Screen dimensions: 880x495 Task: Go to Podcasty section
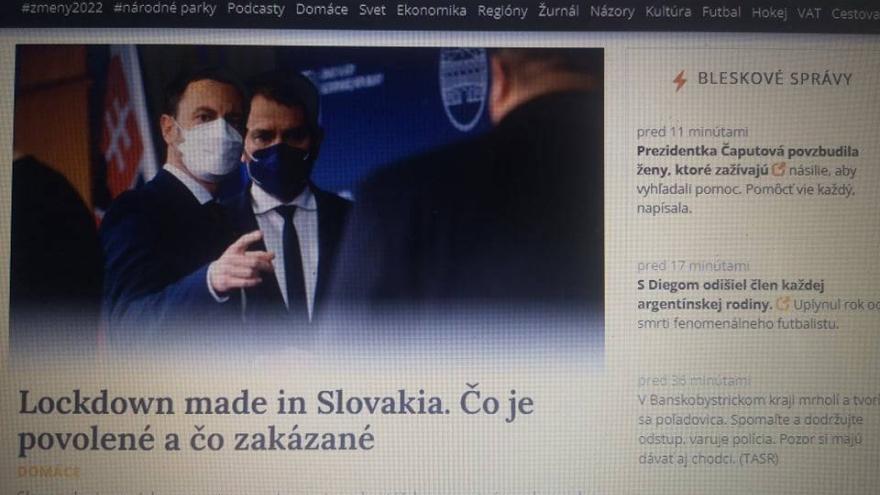[x=256, y=9]
